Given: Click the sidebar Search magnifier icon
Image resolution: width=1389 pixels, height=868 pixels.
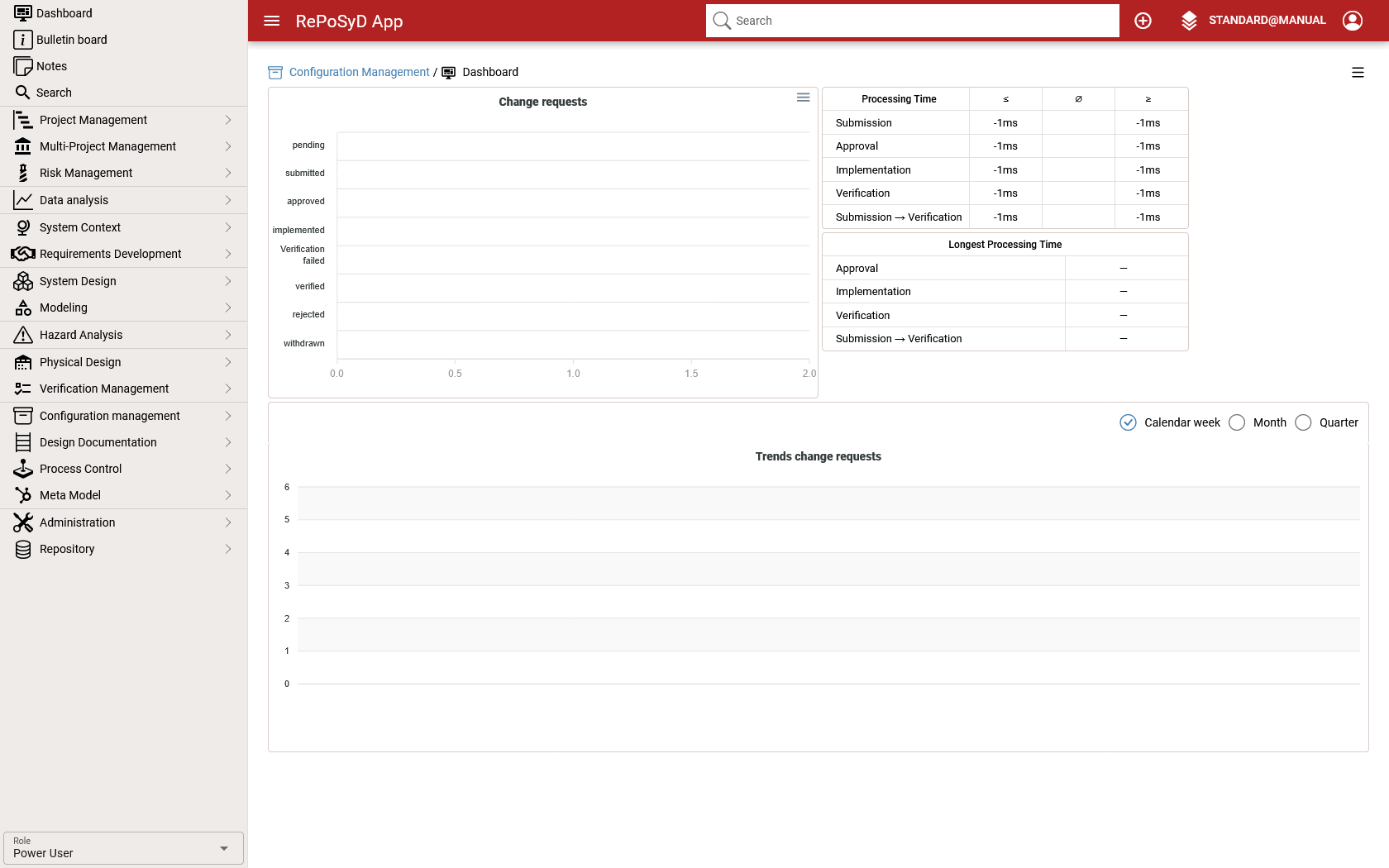Looking at the screenshot, I should click(x=23, y=93).
